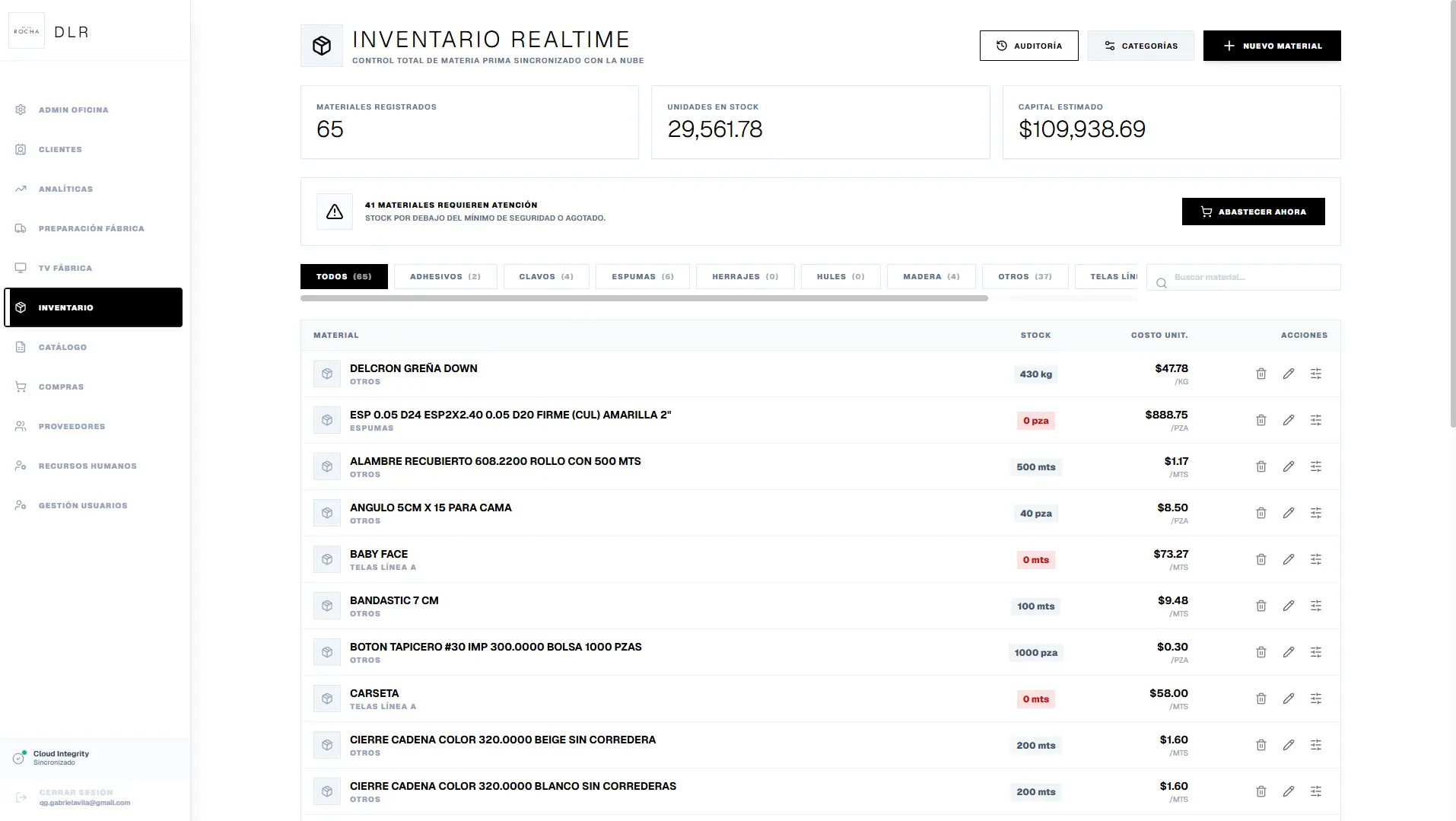Open adjustments for ANGULO 5CM X 15 PARA CAMA
Screen dimensions: 1456x821
click(x=1315, y=513)
